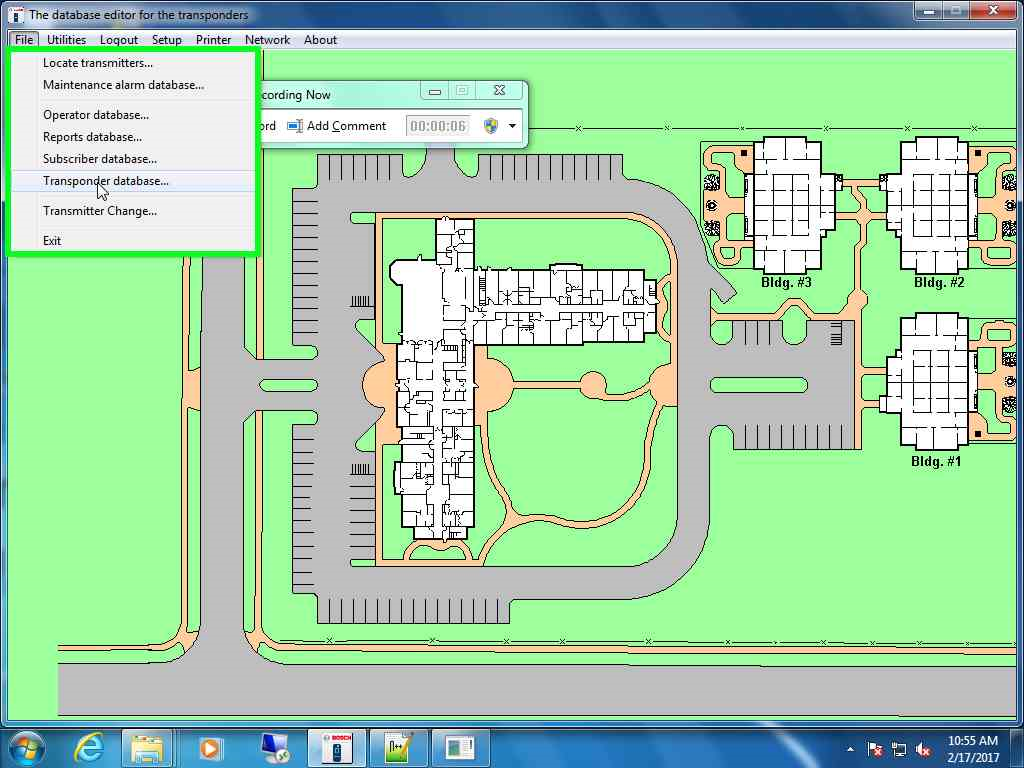The image size is (1024, 768).
Task: Click Exit in the File menu
Action: [x=52, y=241]
